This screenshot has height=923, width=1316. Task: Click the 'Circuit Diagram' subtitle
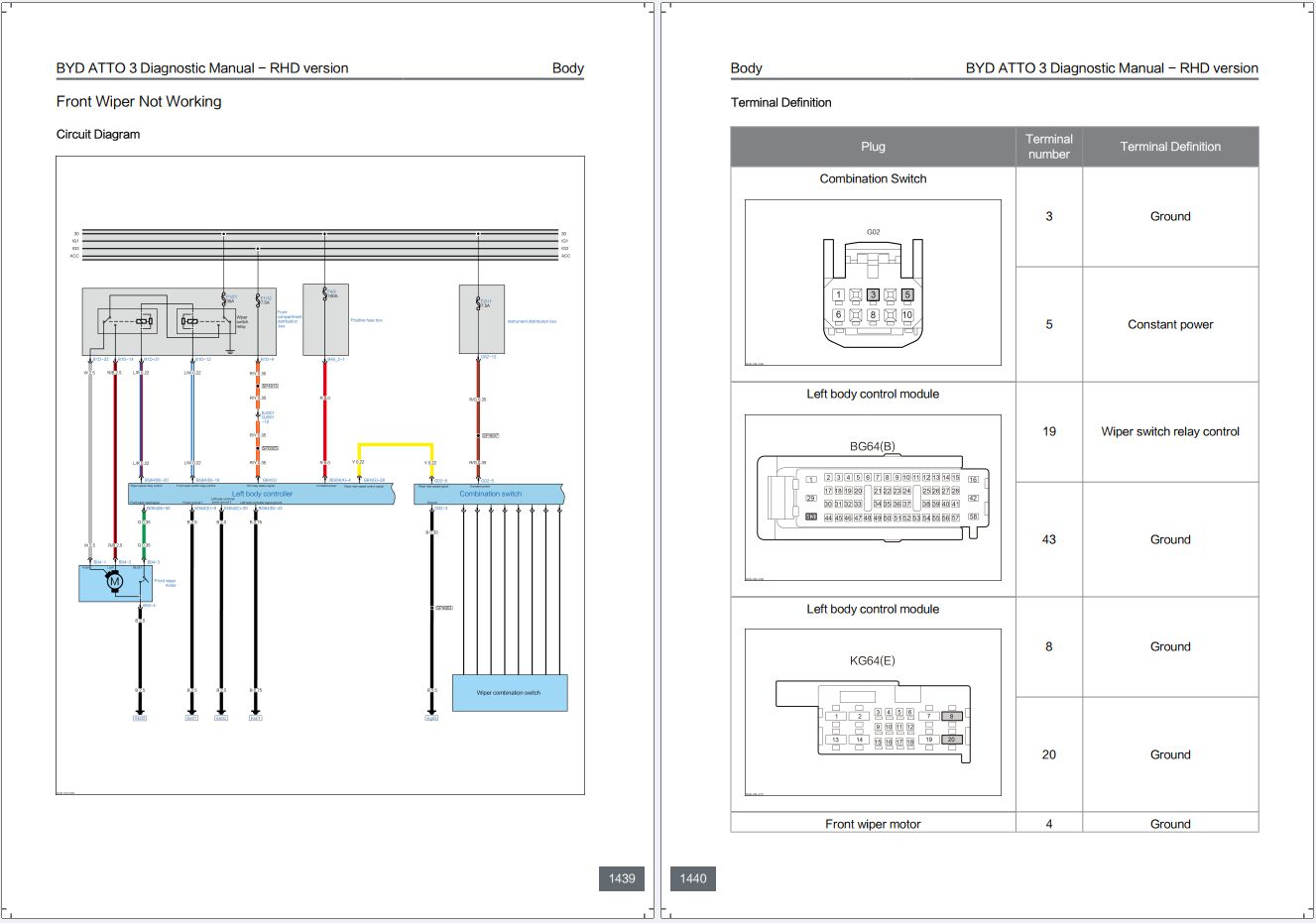[98, 134]
